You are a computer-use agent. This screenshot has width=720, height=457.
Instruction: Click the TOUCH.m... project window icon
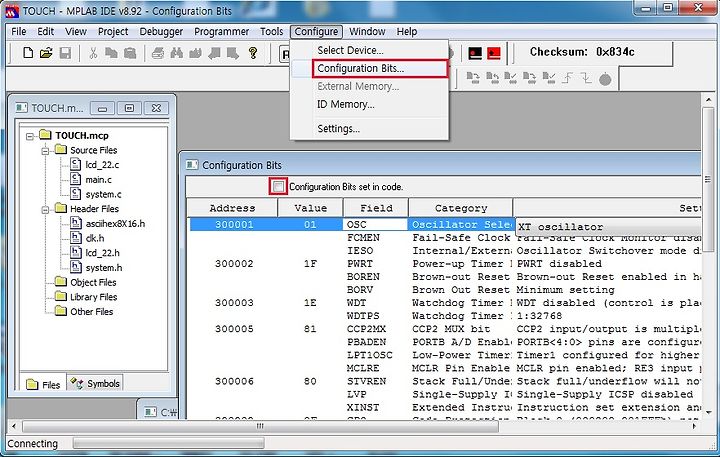tap(21, 108)
